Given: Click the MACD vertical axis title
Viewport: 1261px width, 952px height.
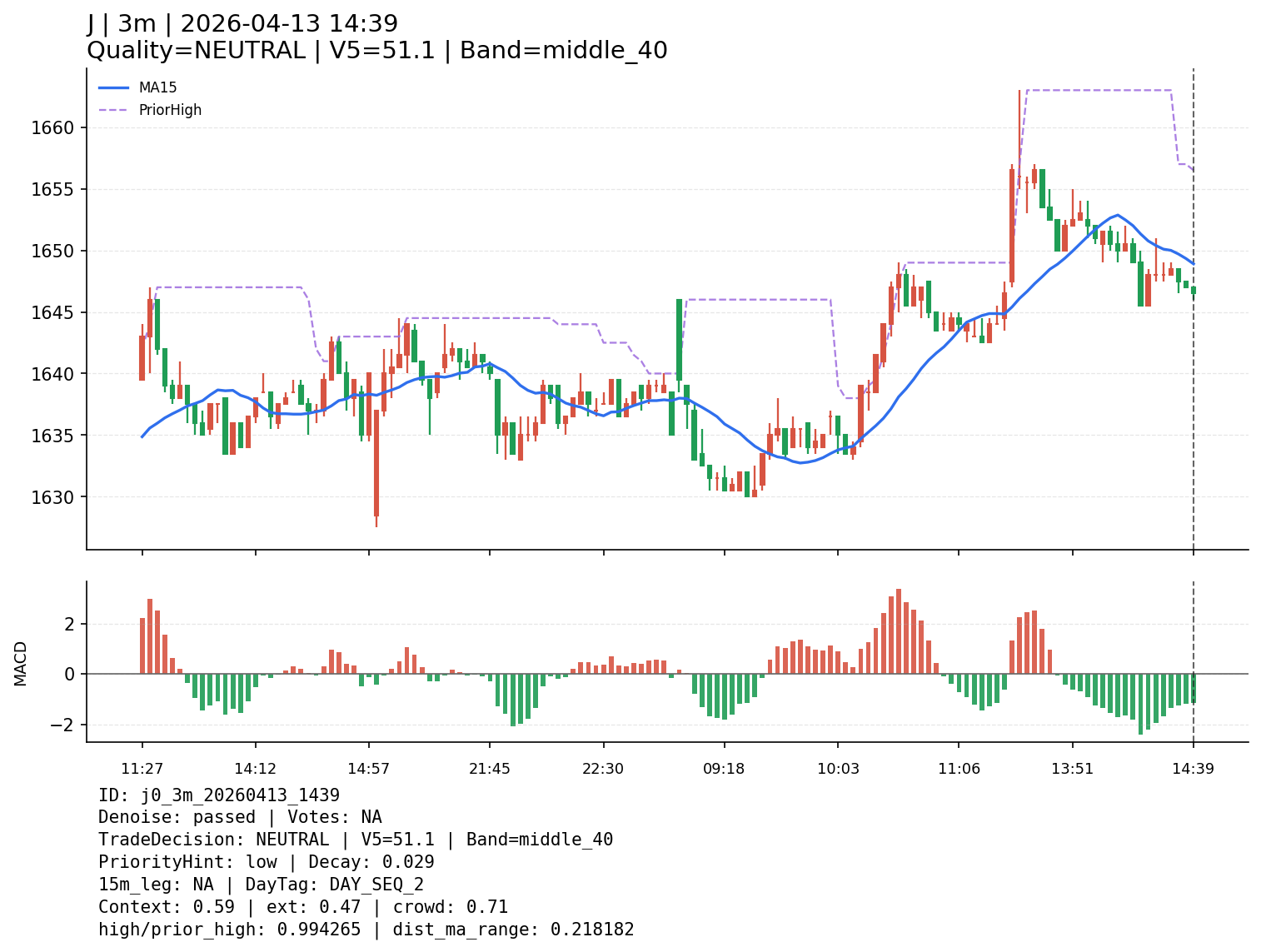Looking at the screenshot, I should tap(21, 663).
